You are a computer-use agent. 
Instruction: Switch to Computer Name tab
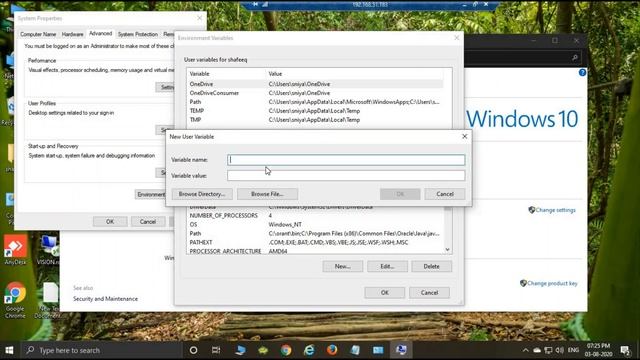pos(38,34)
